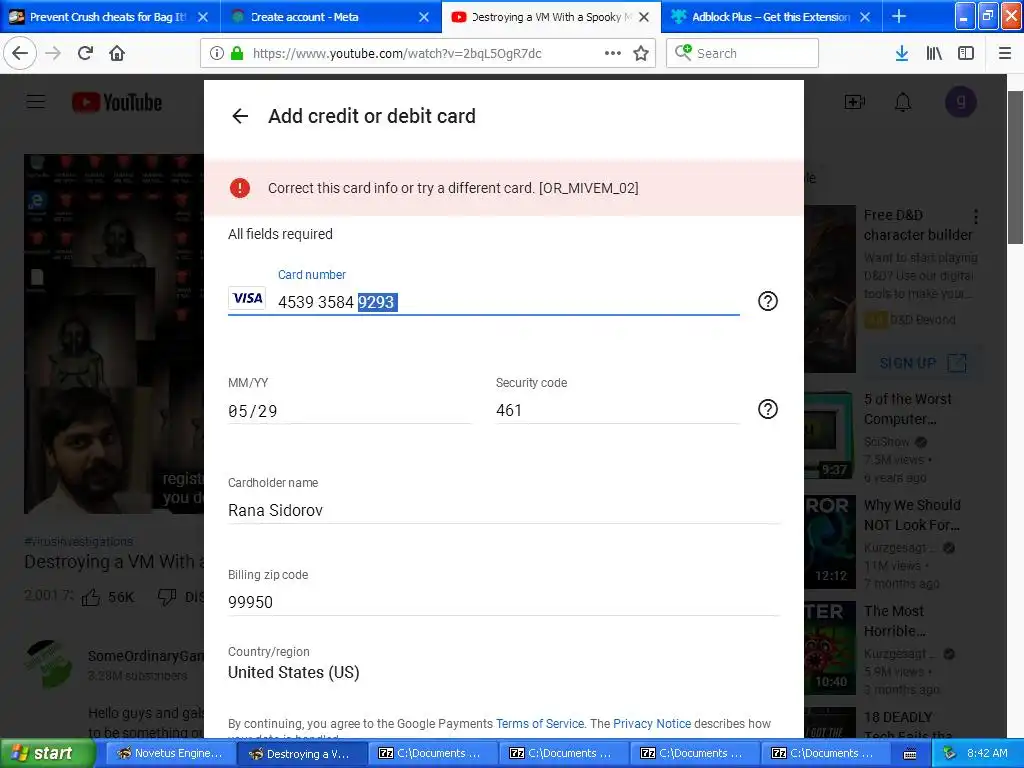This screenshot has height=768, width=1024.
Task: Switch to Novetus Engine taskbar item
Action: [x=170, y=753]
